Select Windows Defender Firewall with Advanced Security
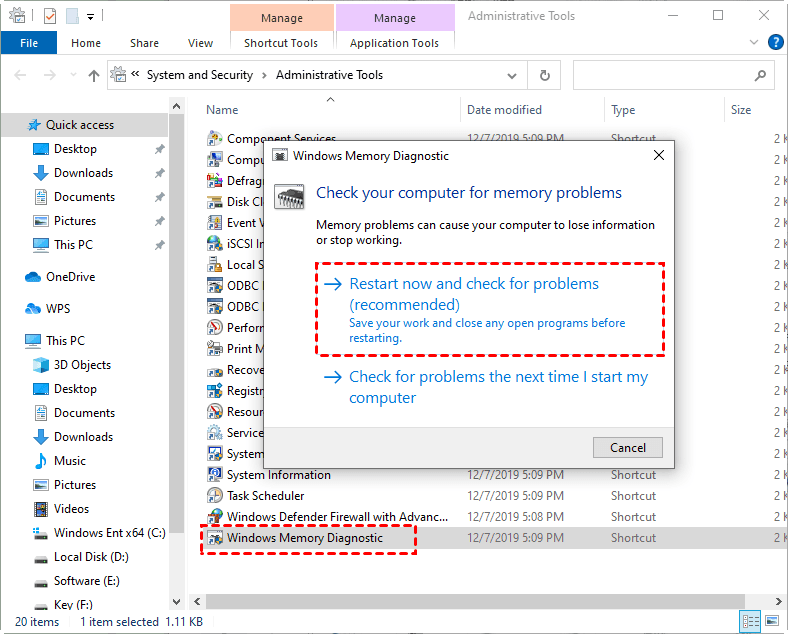 (x=337, y=517)
